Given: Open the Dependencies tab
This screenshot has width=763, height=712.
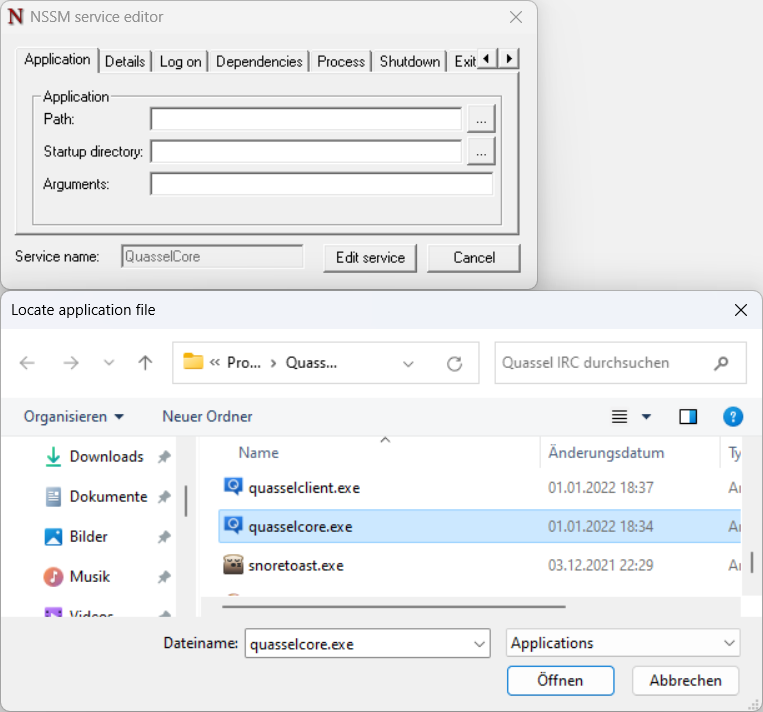Looking at the screenshot, I should 259,62.
